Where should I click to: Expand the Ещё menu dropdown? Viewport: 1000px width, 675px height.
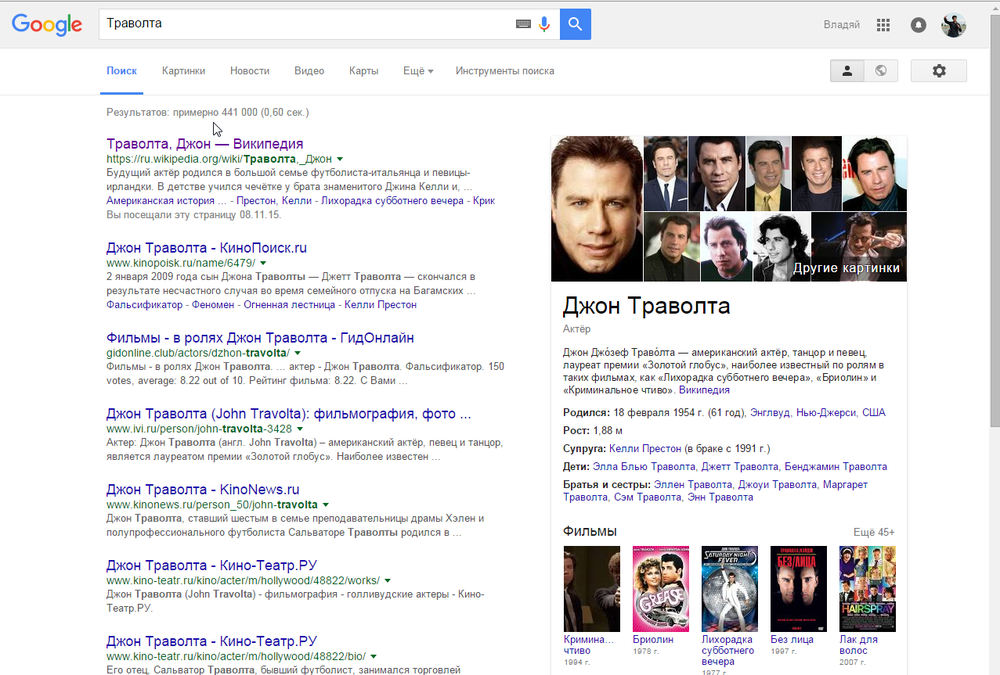click(x=417, y=71)
